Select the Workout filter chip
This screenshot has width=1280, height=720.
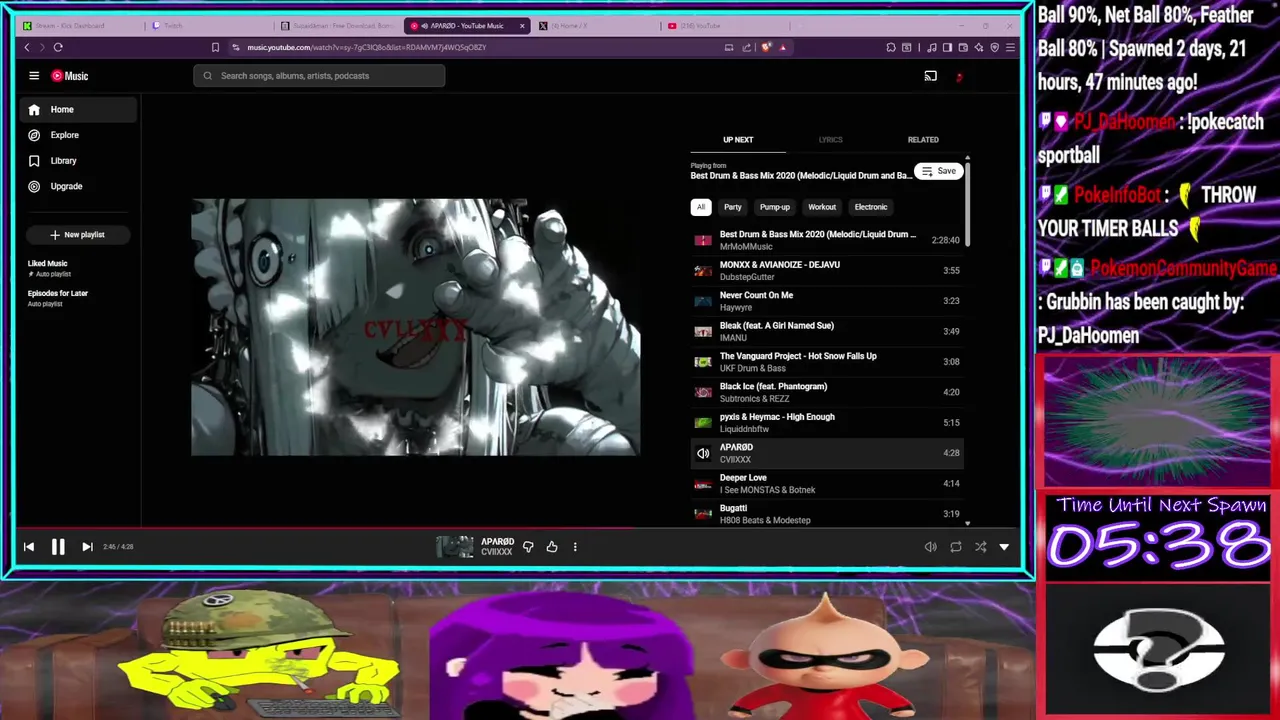822,207
